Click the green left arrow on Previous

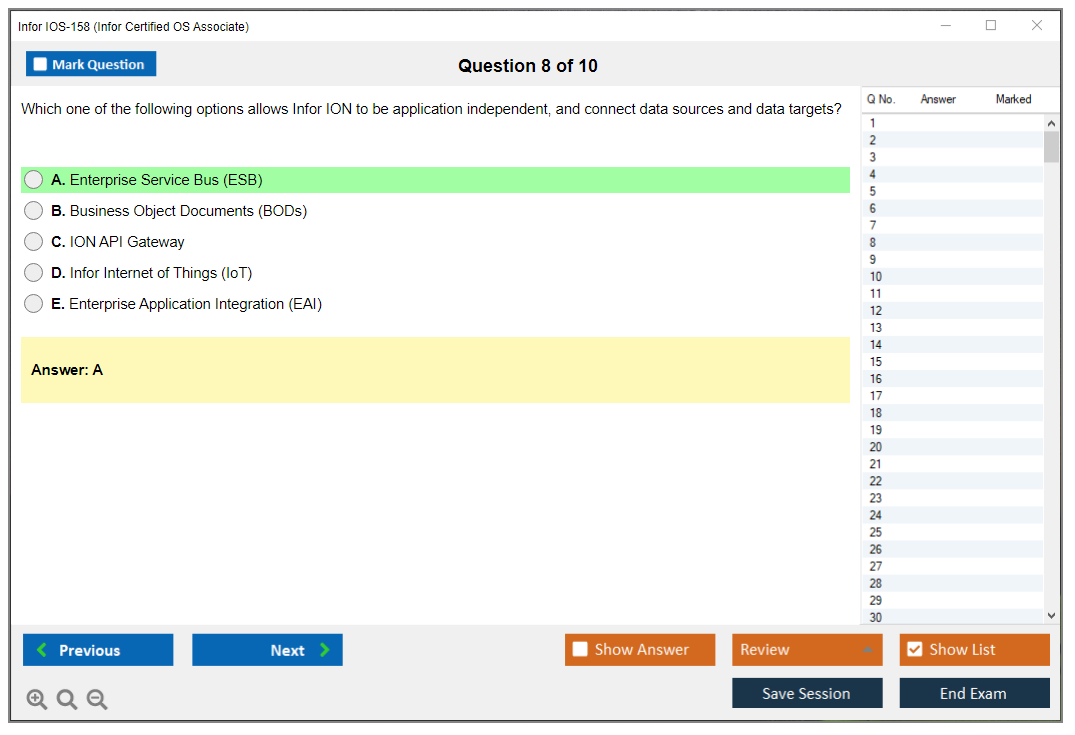pos(42,650)
